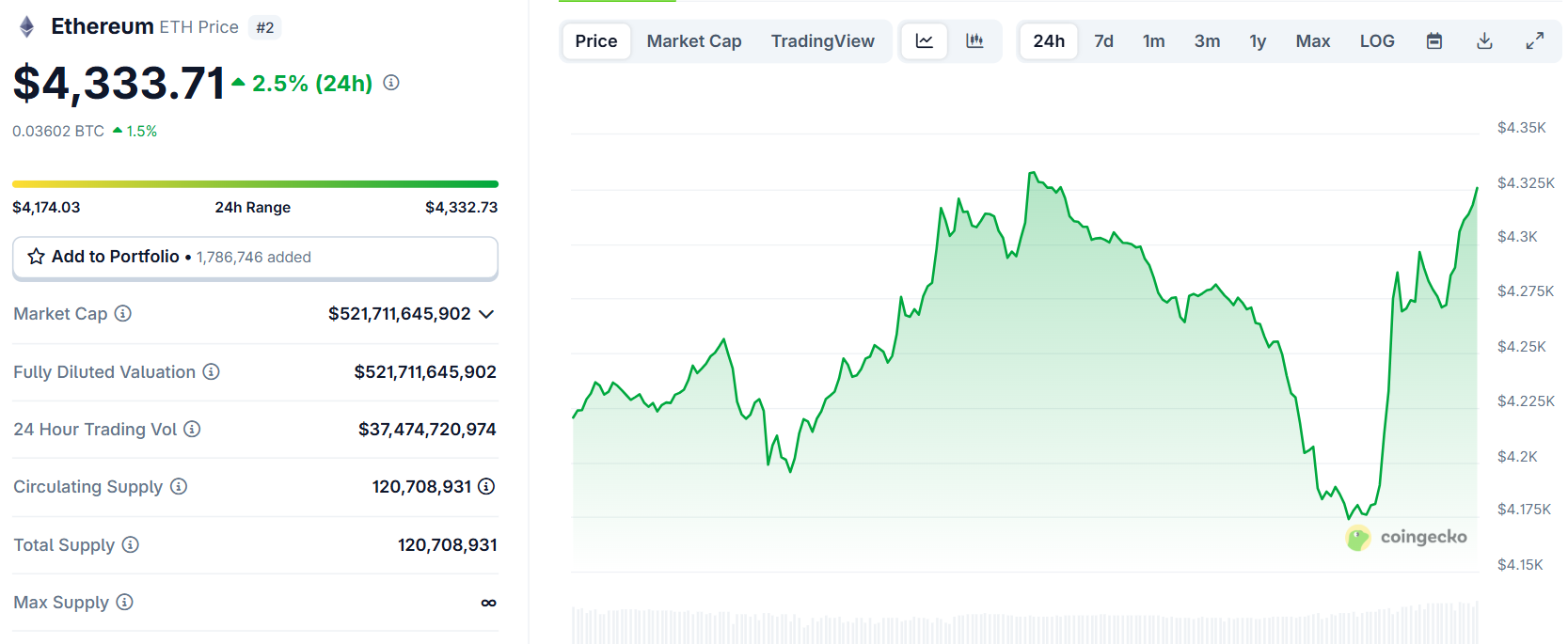Click the $4.35K y-axis label
The height and width of the screenshot is (644, 1568).
point(1521,128)
